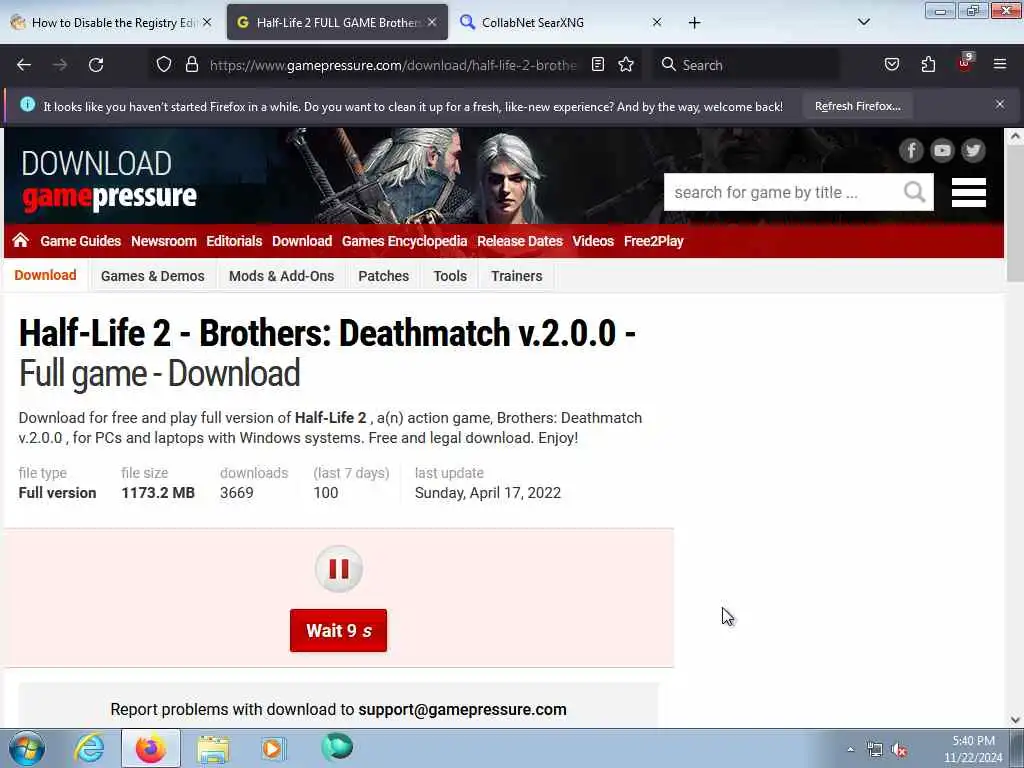This screenshot has height=768, width=1024.
Task: Open Windows Media Player from taskbar
Action: [274, 748]
